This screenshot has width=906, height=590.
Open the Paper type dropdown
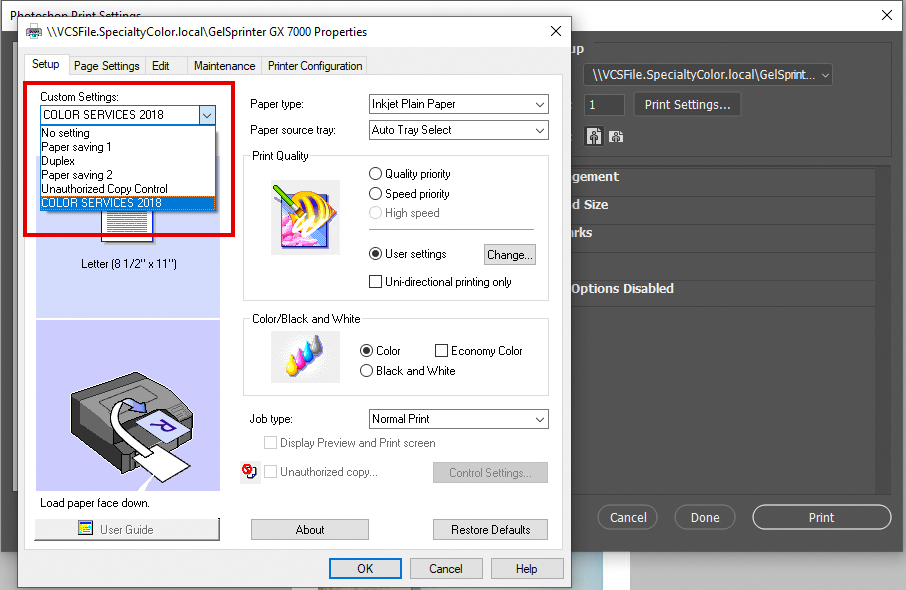458,104
